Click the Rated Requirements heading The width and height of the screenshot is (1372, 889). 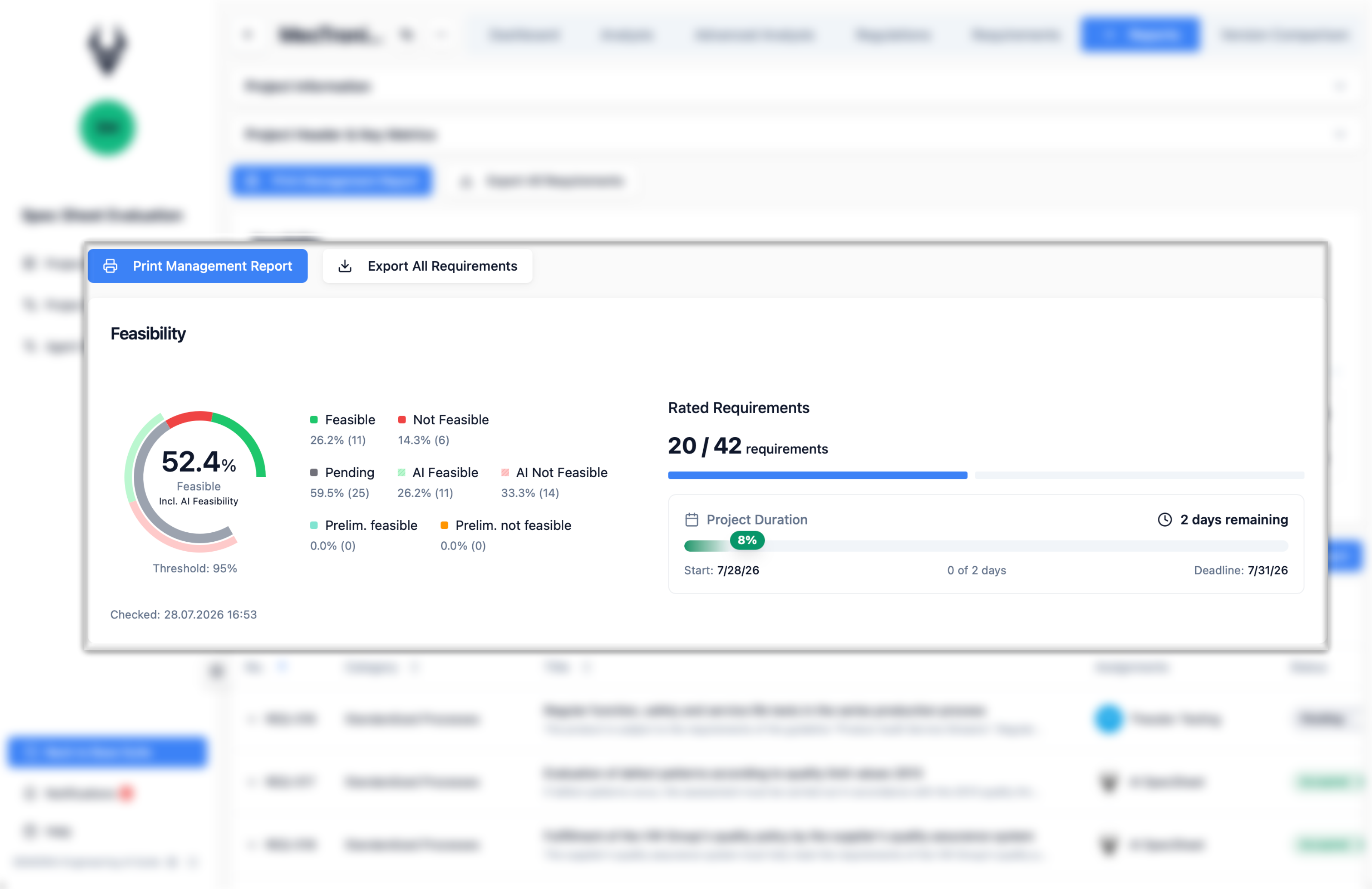tap(738, 408)
